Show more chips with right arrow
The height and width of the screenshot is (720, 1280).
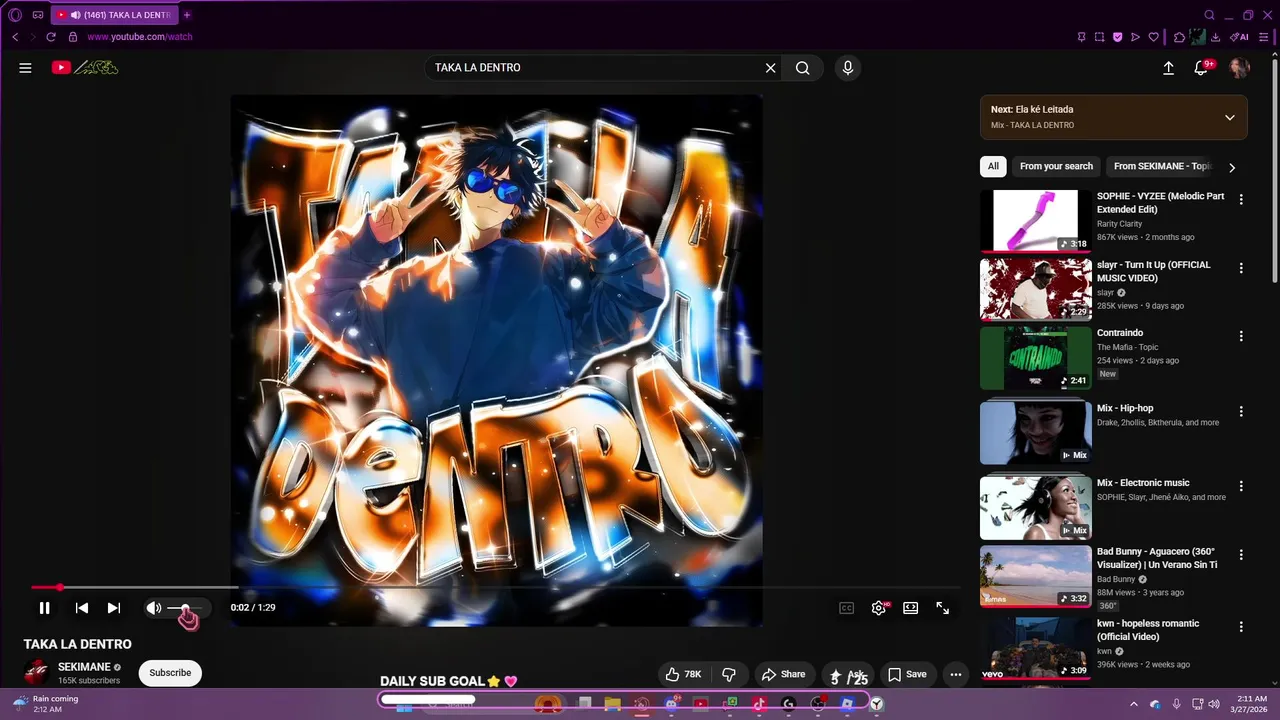1232,167
